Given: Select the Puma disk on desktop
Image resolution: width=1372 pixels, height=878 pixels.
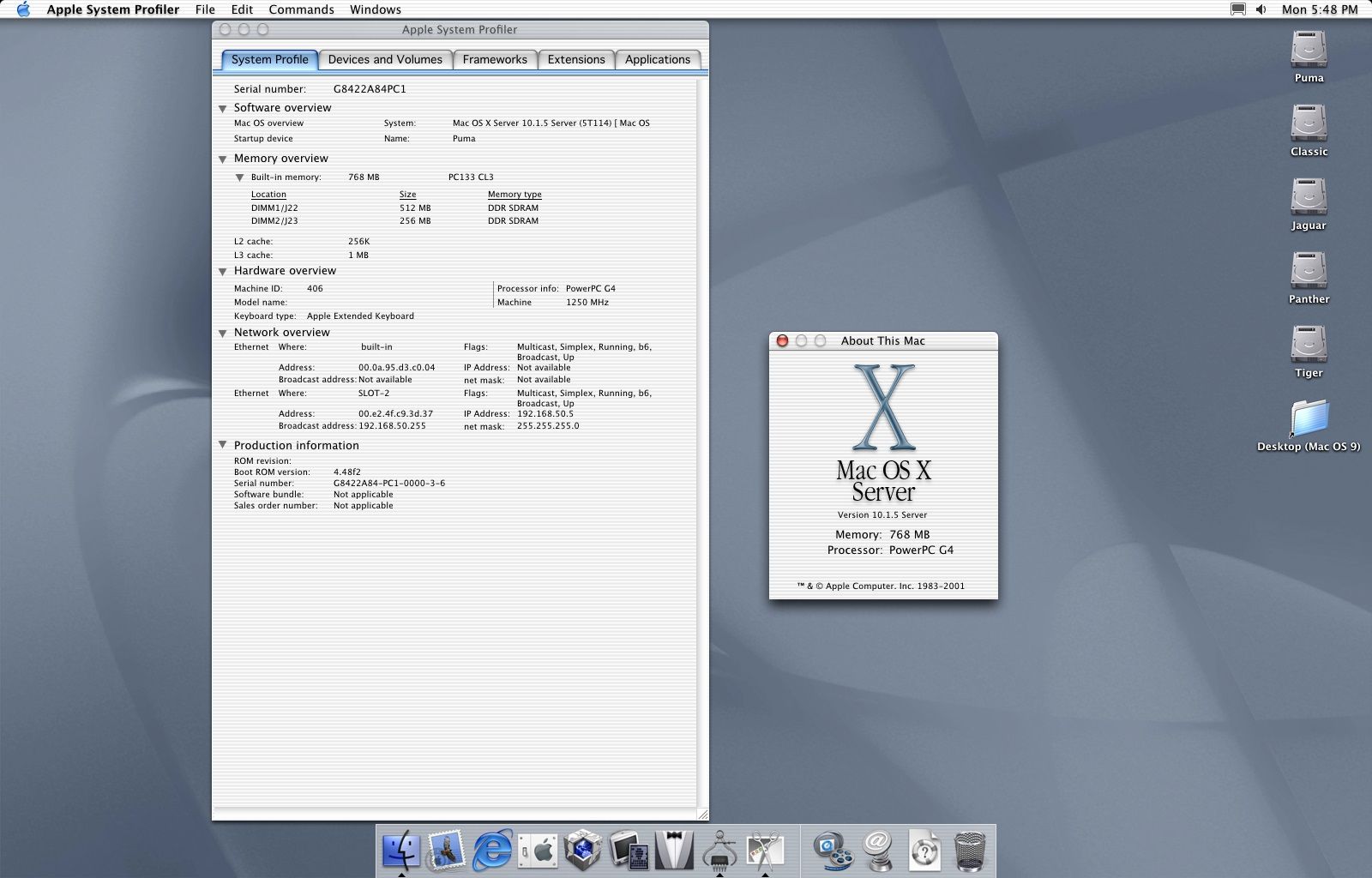Looking at the screenshot, I should [1309, 50].
